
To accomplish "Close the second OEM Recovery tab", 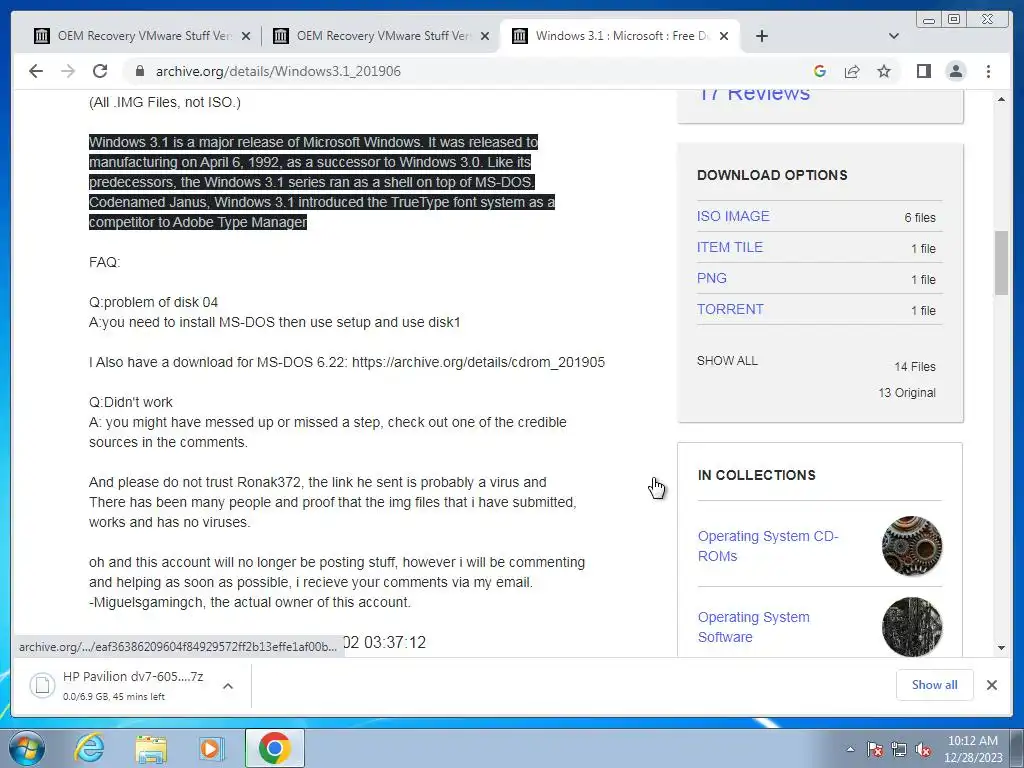I will coord(485,36).
